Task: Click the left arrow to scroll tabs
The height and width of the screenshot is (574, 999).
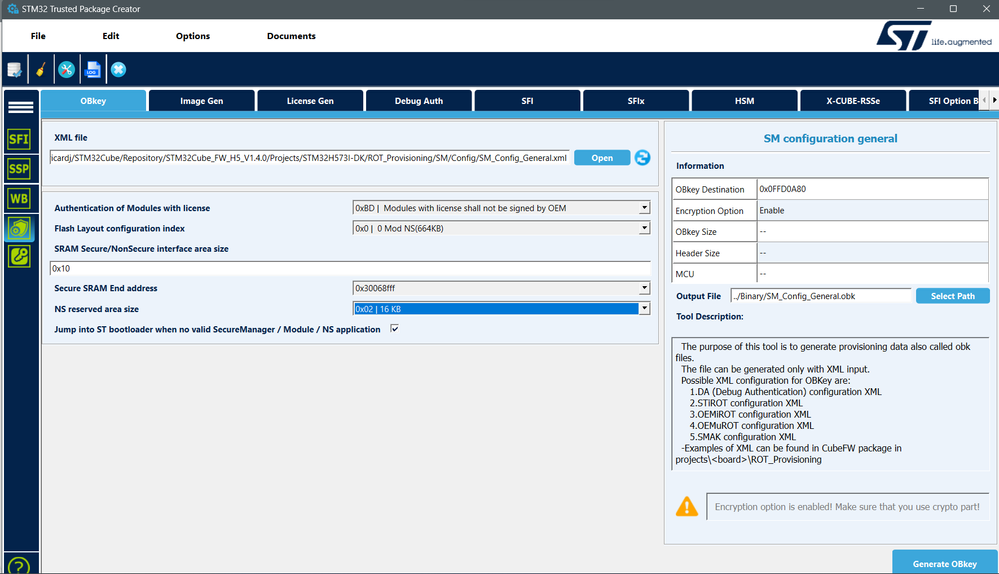Action: [984, 100]
